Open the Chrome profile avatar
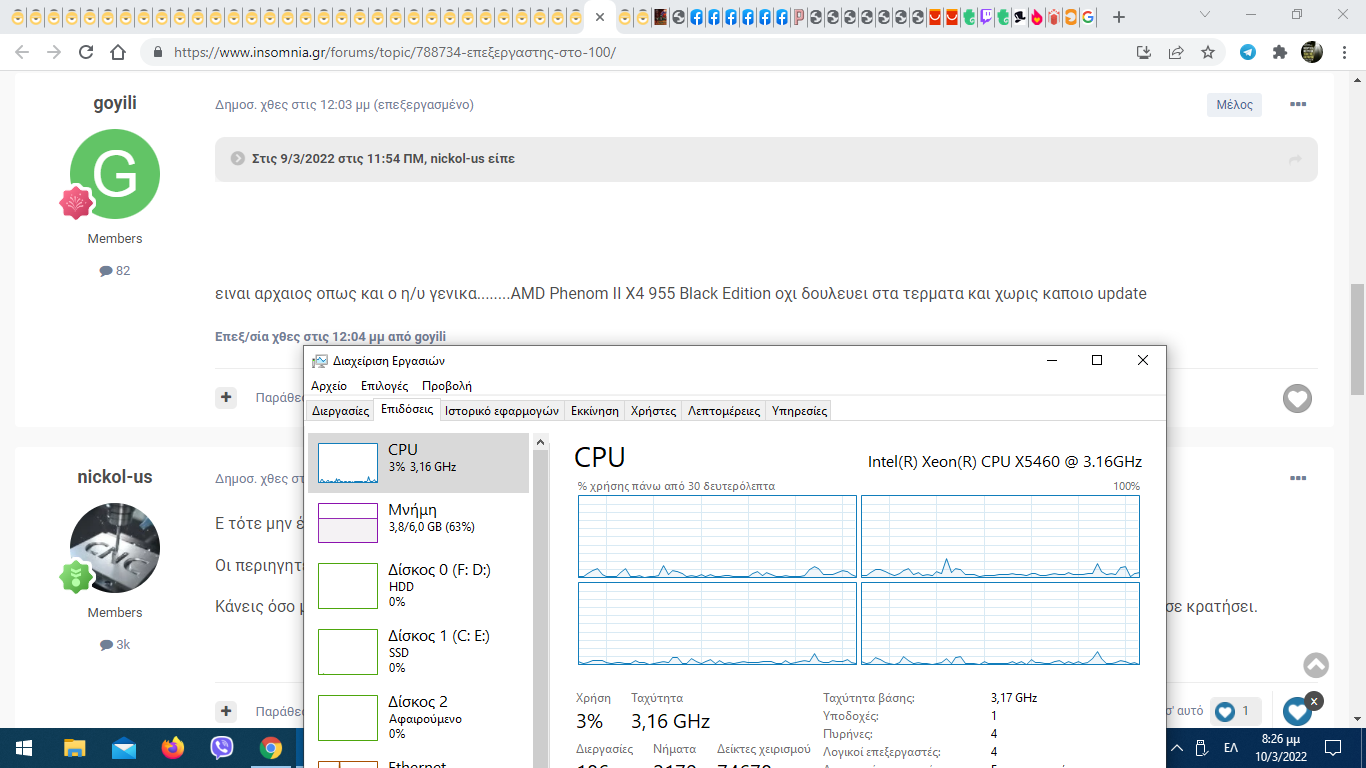This screenshot has width=1366, height=768. point(1312,52)
